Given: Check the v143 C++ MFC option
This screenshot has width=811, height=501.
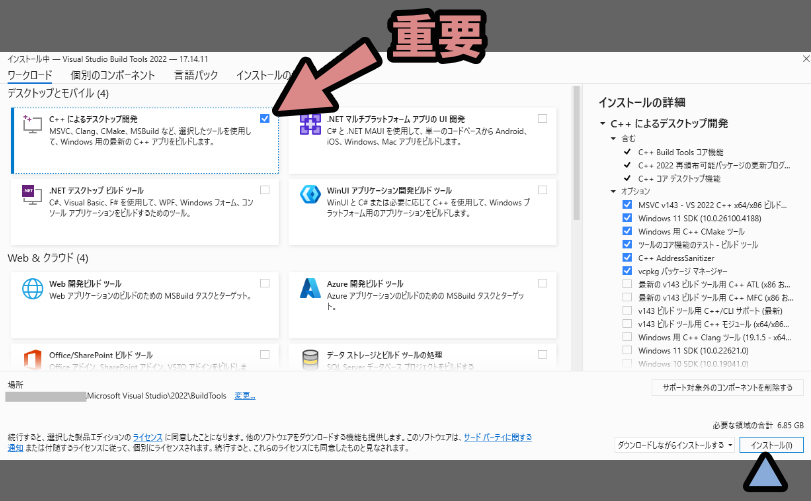Looking at the screenshot, I should [x=627, y=297].
